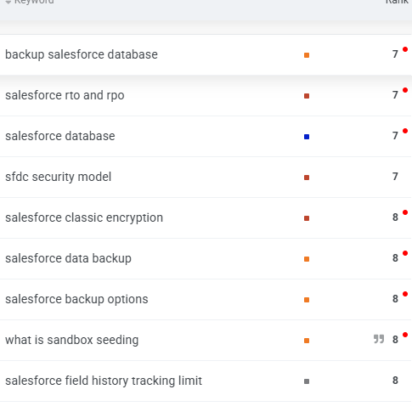The image size is (412, 412).
Task: Click the gray square for field history tracking limit
Action: 307,381
